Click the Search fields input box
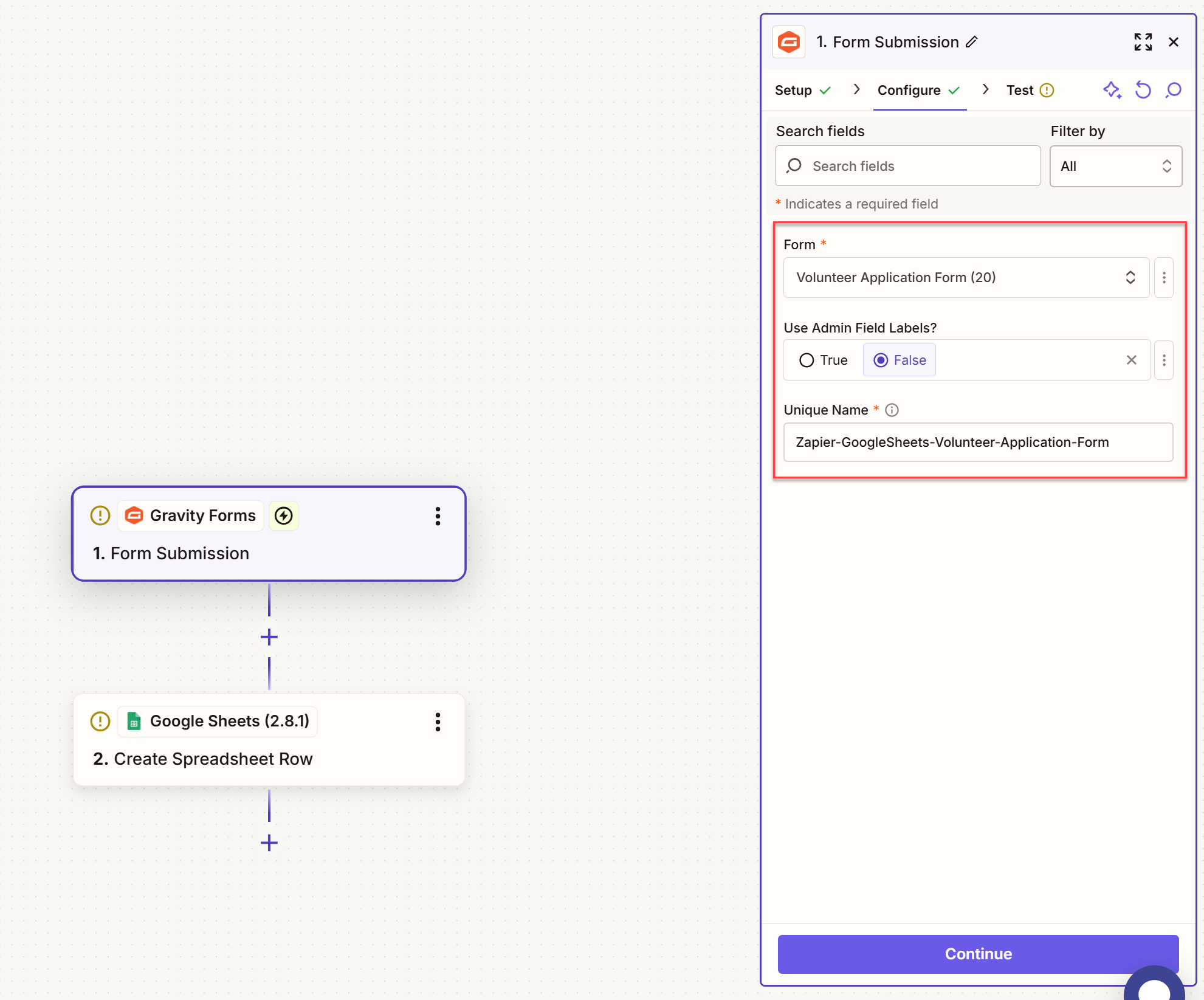 (907, 166)
